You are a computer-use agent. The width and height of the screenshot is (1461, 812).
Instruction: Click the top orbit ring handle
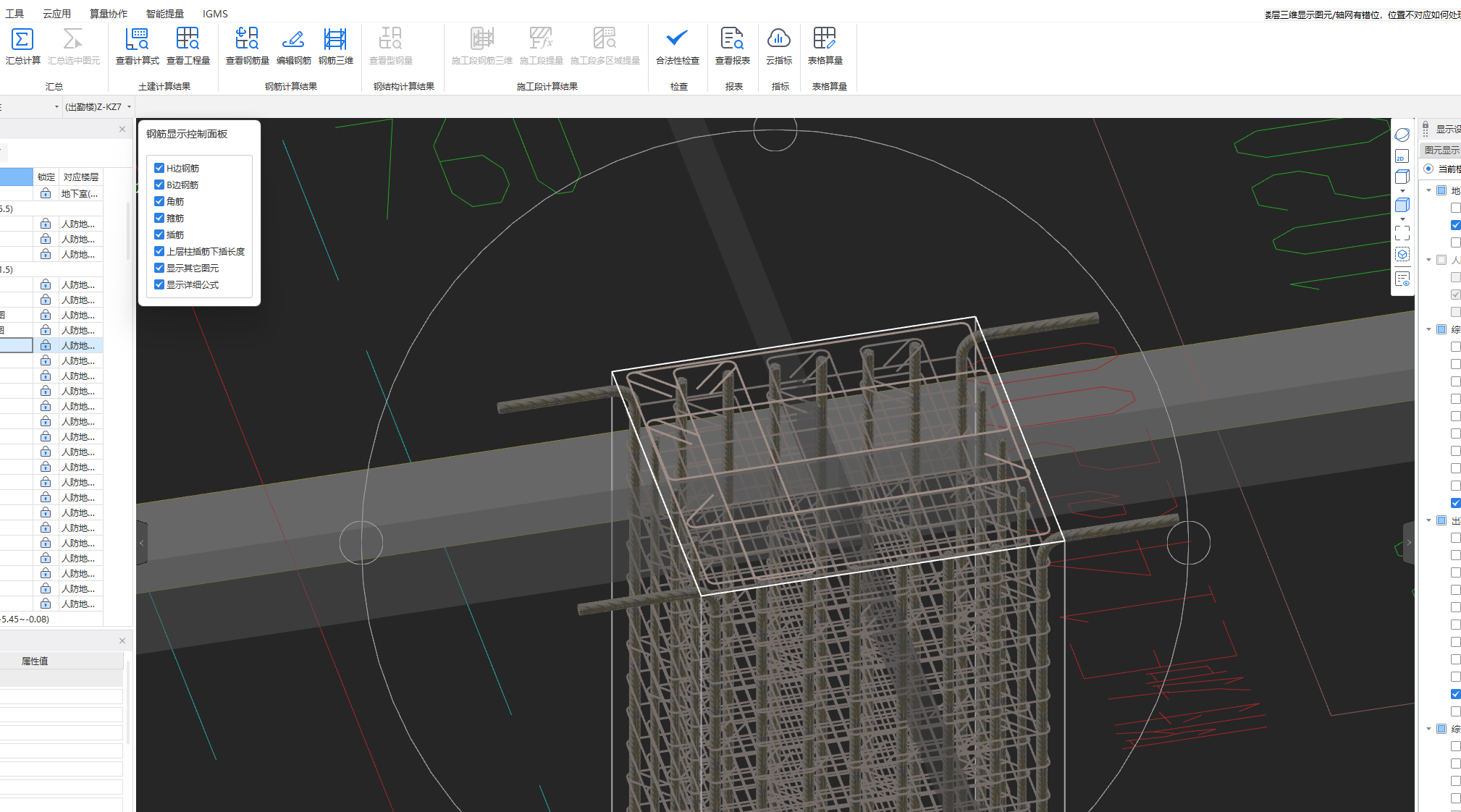[x=775, y=130]
